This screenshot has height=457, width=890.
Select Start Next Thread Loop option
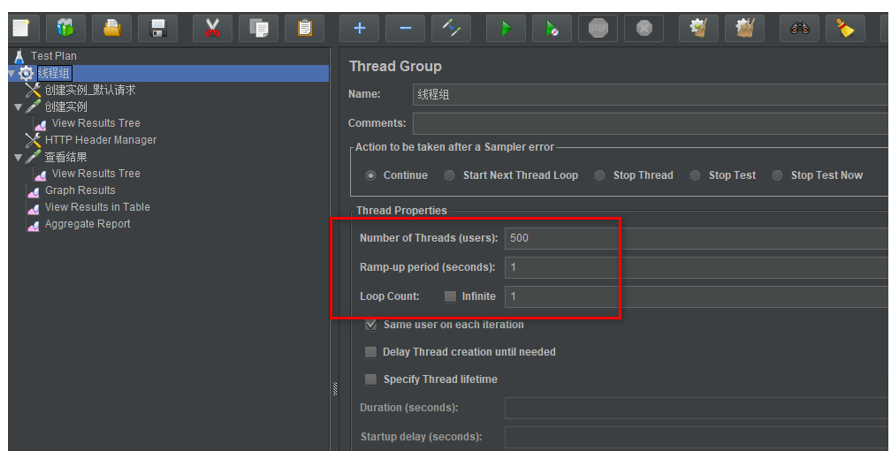pos(450,175)
